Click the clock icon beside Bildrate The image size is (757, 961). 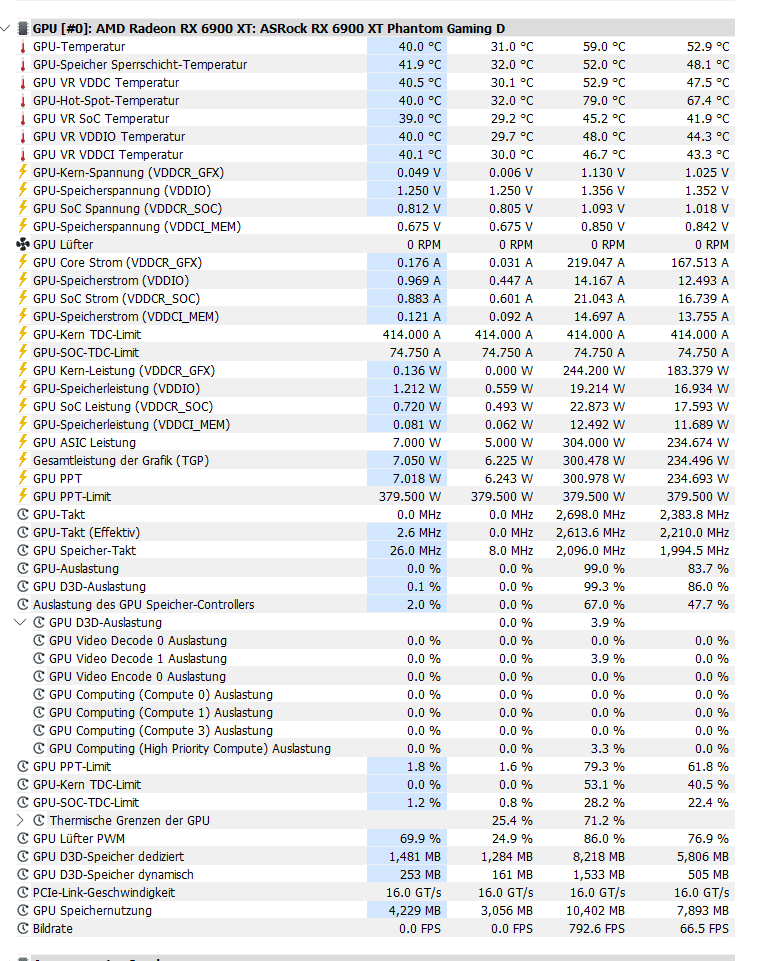(x=23, y=929)
